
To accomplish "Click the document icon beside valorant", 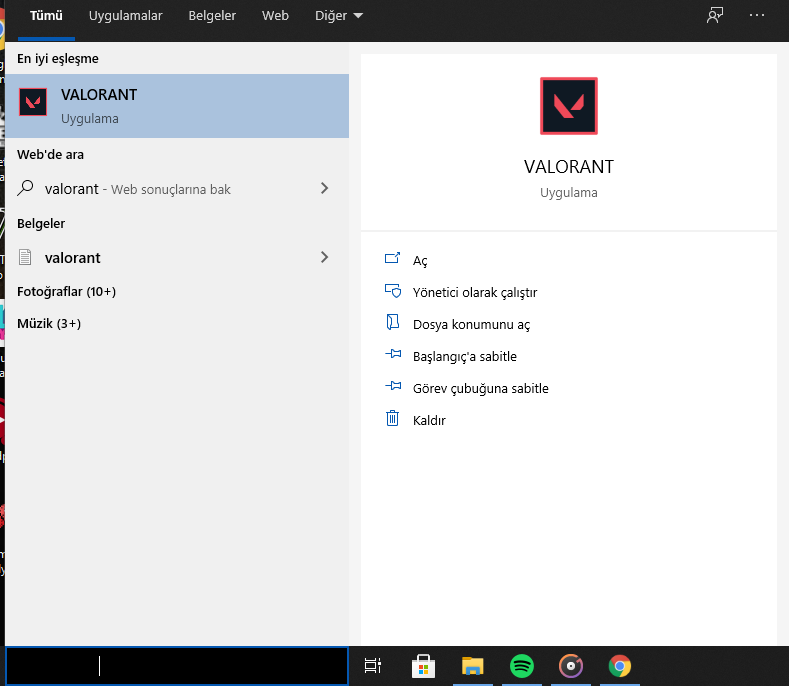I will coord(25,257).
